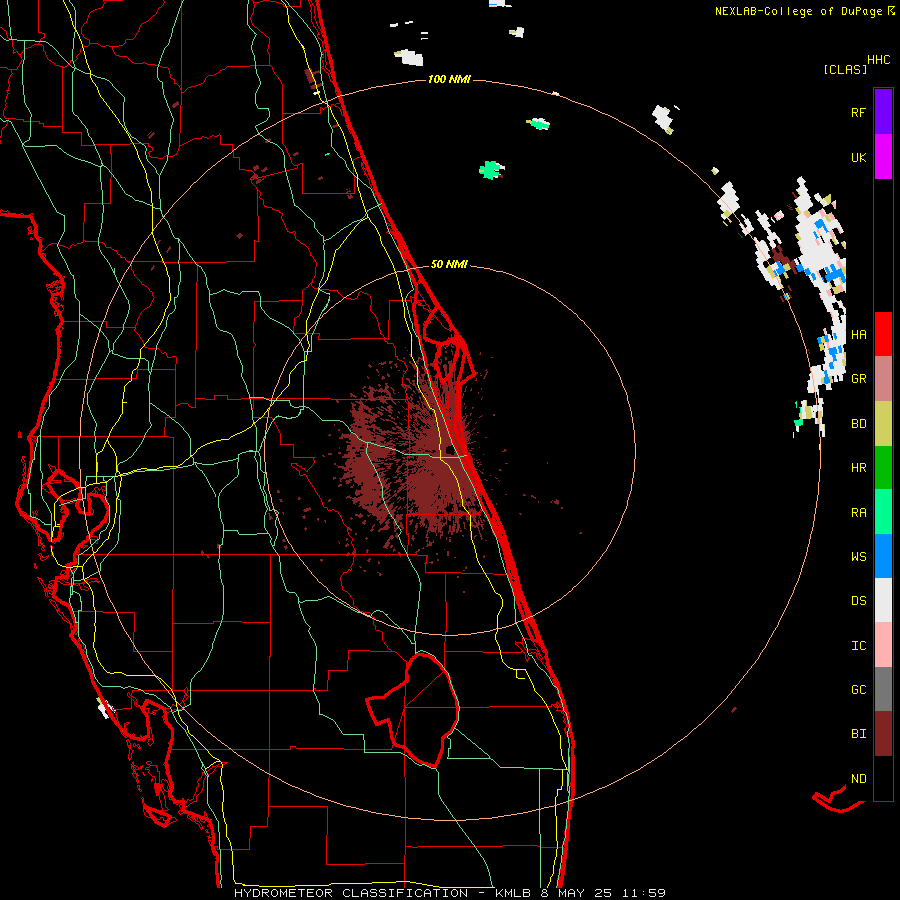Click the UK legend label
Screen dimensions: 900x900
[x=858, y=157]
